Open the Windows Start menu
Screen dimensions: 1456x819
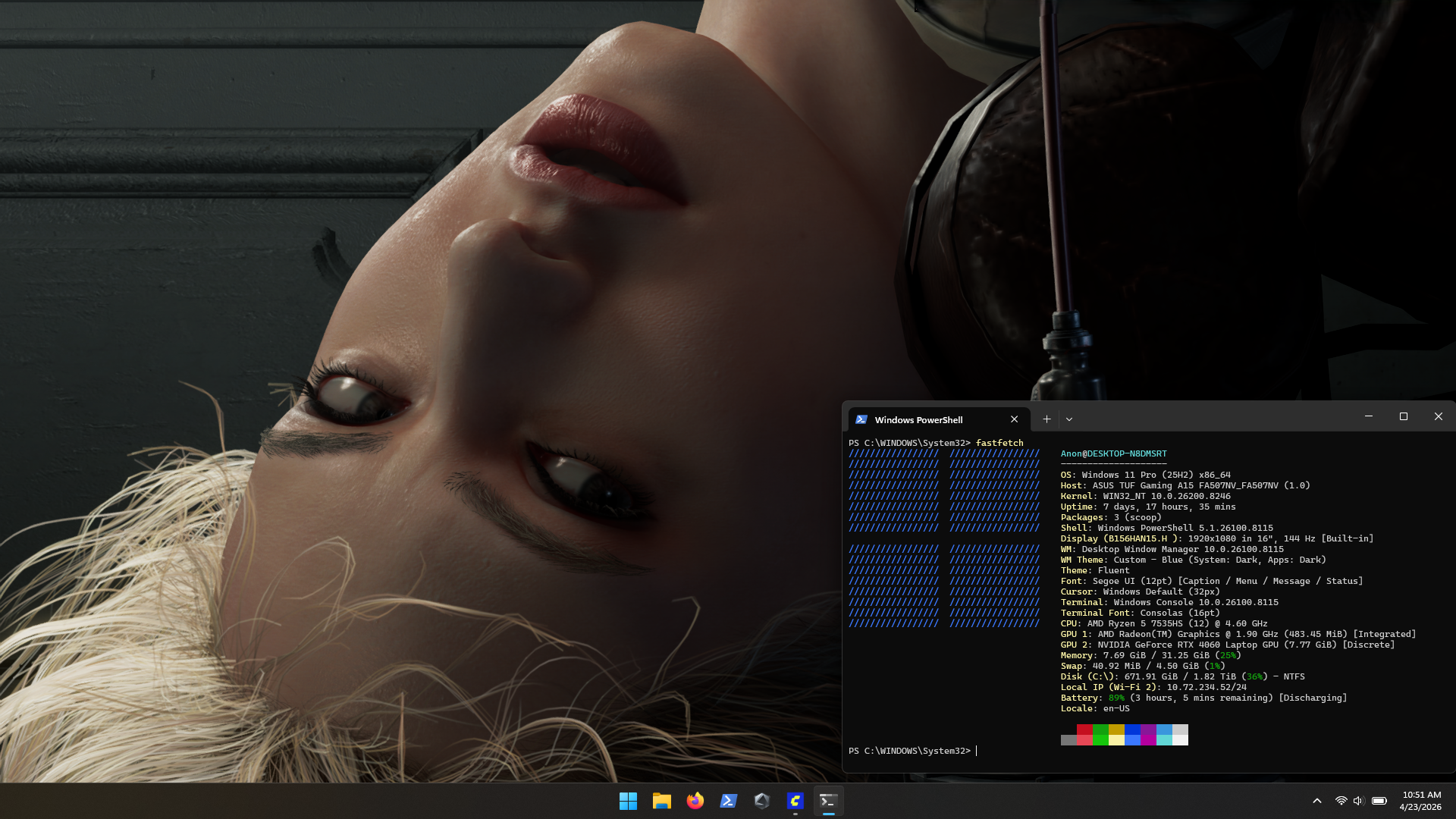628,801
